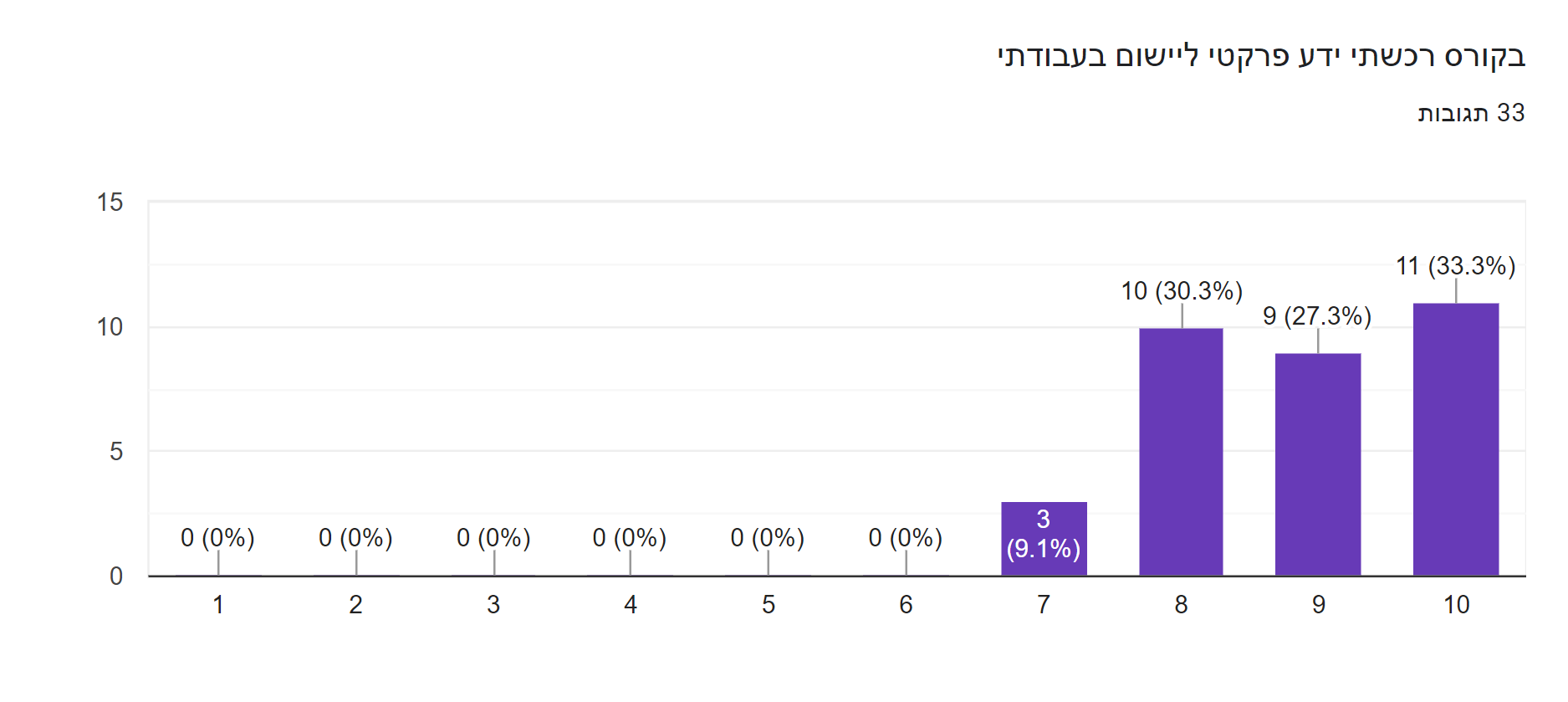Click the 33 responses count text

click(1471, 113)
